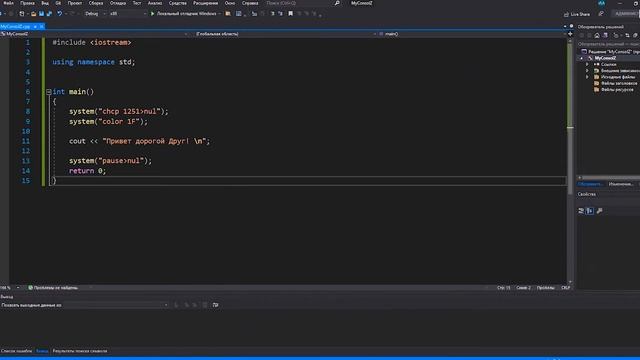Open the Справка menu
Screen dimensions: 640x360
tap(250, 3)
